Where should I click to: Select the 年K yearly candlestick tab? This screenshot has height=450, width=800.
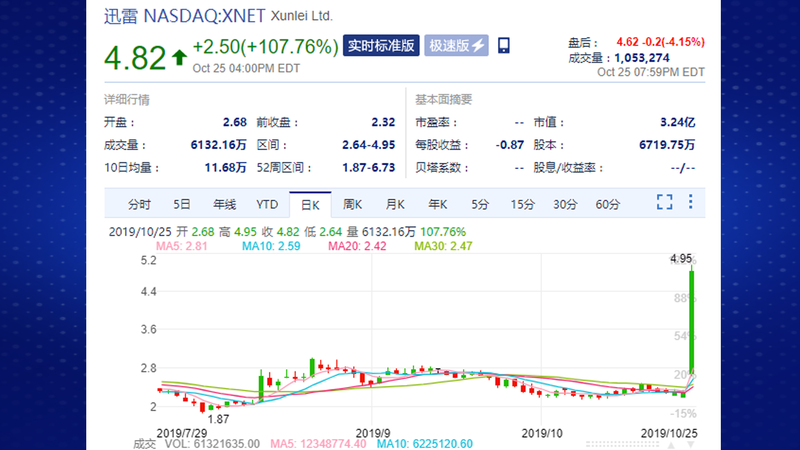(437, 205)
